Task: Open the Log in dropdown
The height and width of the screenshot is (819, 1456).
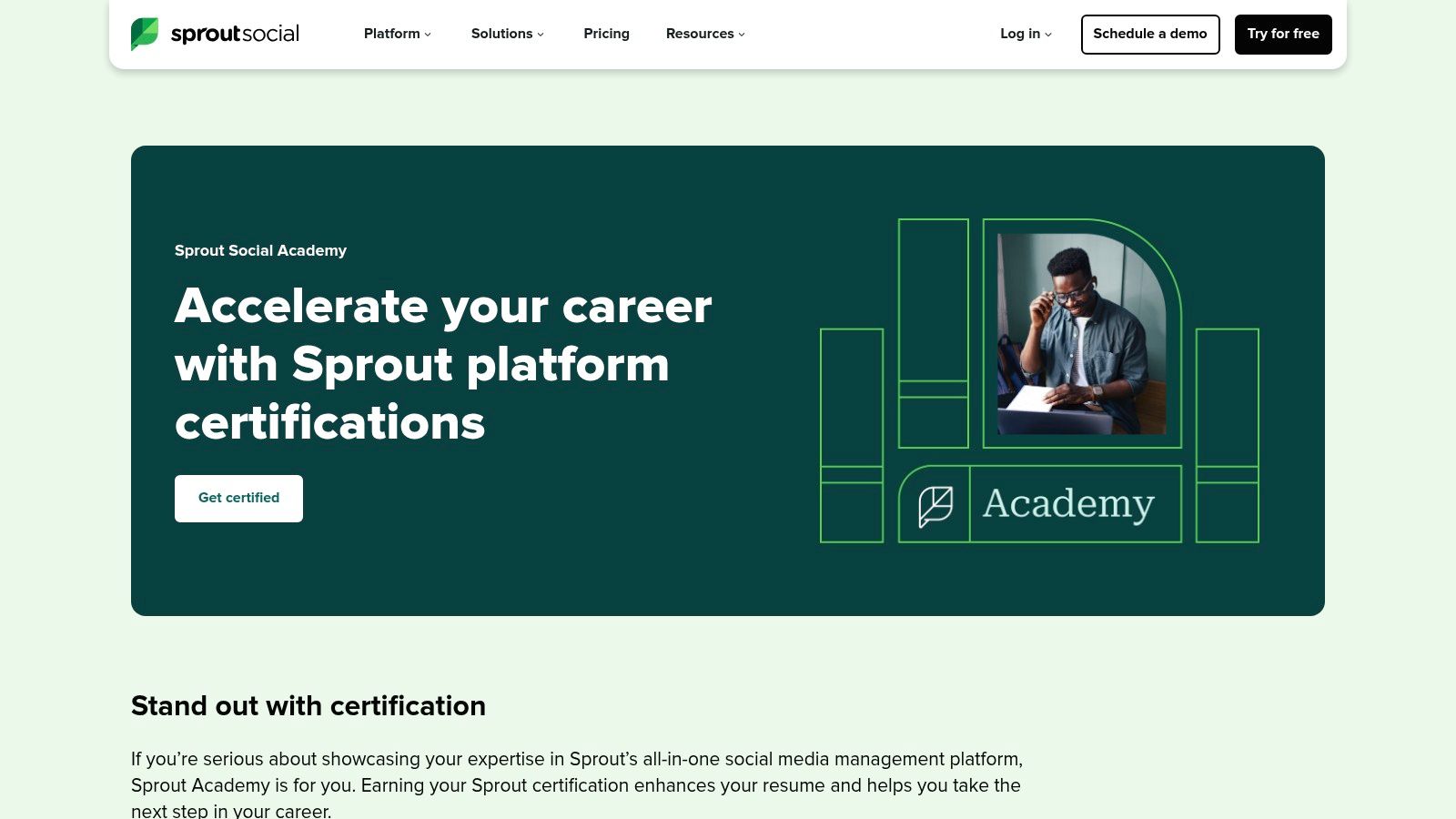Action: point(1026,34)
